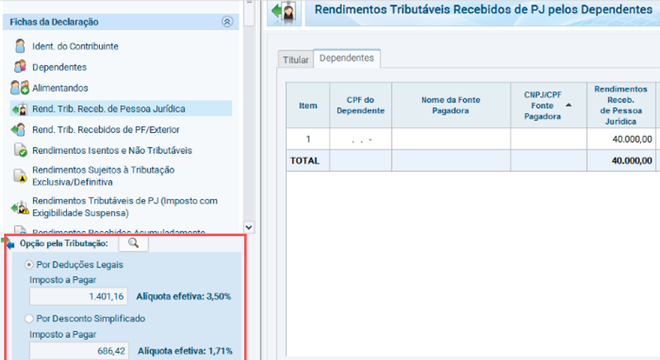Click header icon beside Rendimentos Tributáveis title
The width and height of the screenshot is (660, 360).
tap(285, 11)
